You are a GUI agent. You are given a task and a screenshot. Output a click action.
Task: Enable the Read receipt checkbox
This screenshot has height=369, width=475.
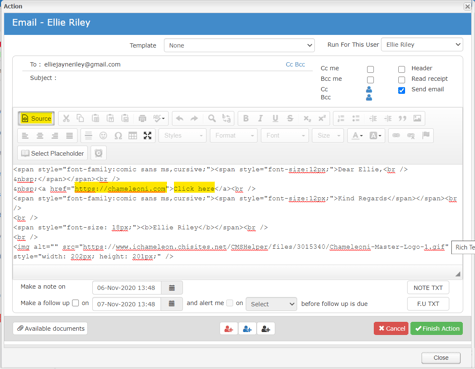pos(401,80)
